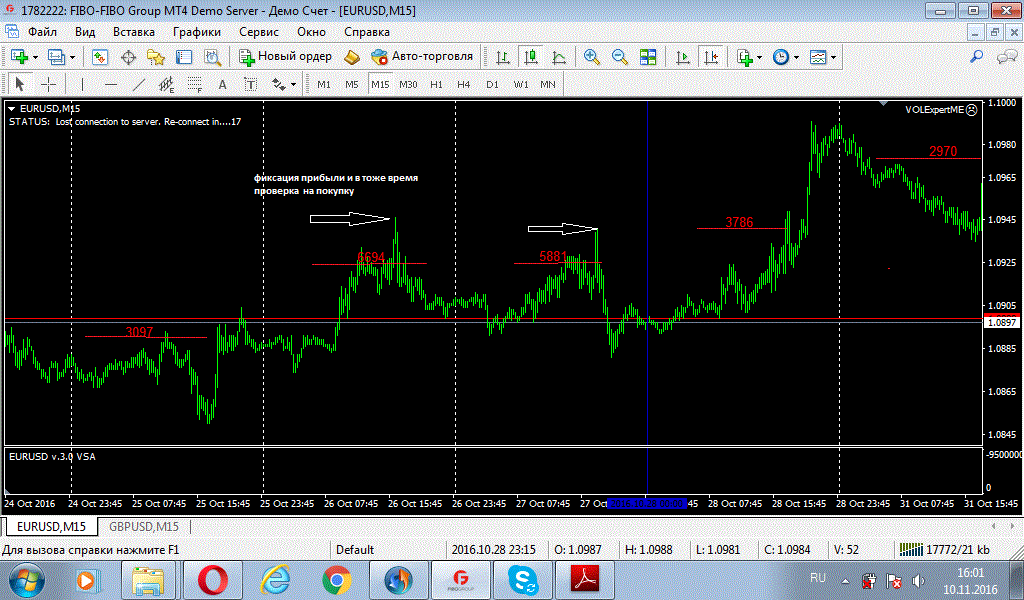This screenshot has width=1024, height=600.
Task: Open the Strategy Tester magnifier icon
Action: (x=212, y=57)
